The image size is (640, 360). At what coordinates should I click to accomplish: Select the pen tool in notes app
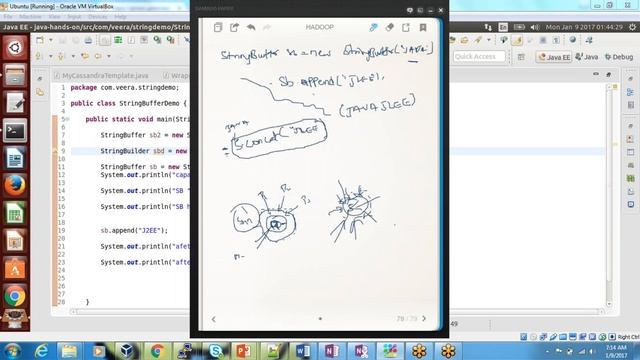pos(373,27)
